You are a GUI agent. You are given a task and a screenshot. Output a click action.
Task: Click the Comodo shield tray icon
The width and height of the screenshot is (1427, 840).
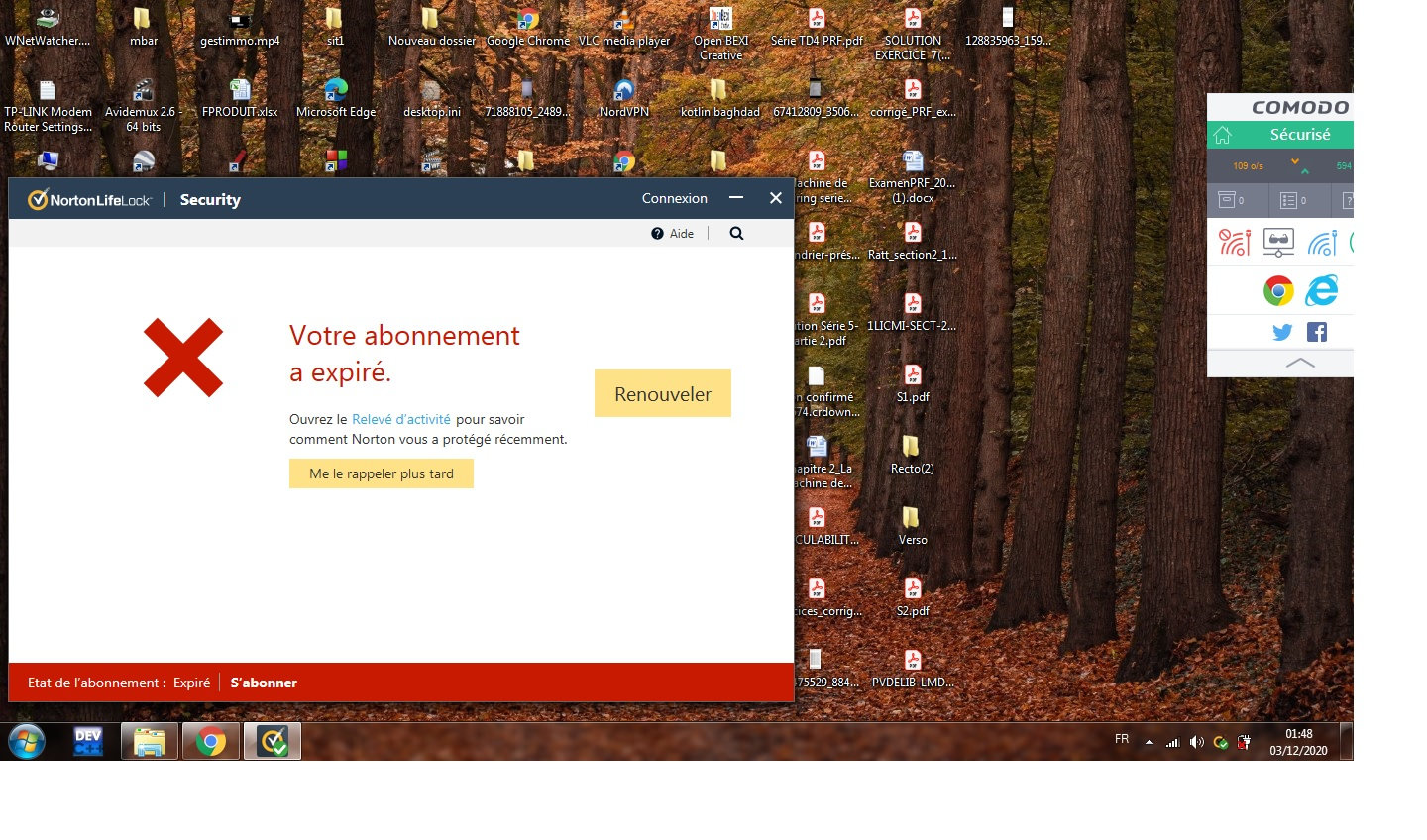tap(1221, 742)
